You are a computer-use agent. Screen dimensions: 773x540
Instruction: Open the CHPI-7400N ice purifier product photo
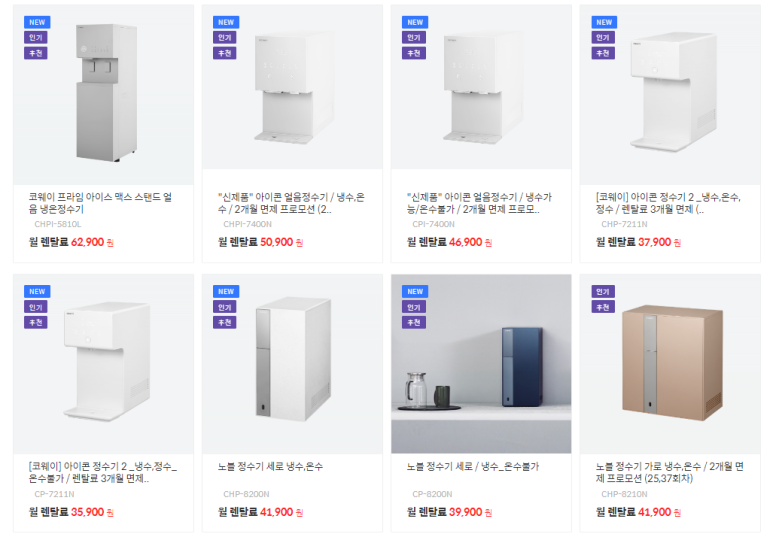[x=292, y=87]
